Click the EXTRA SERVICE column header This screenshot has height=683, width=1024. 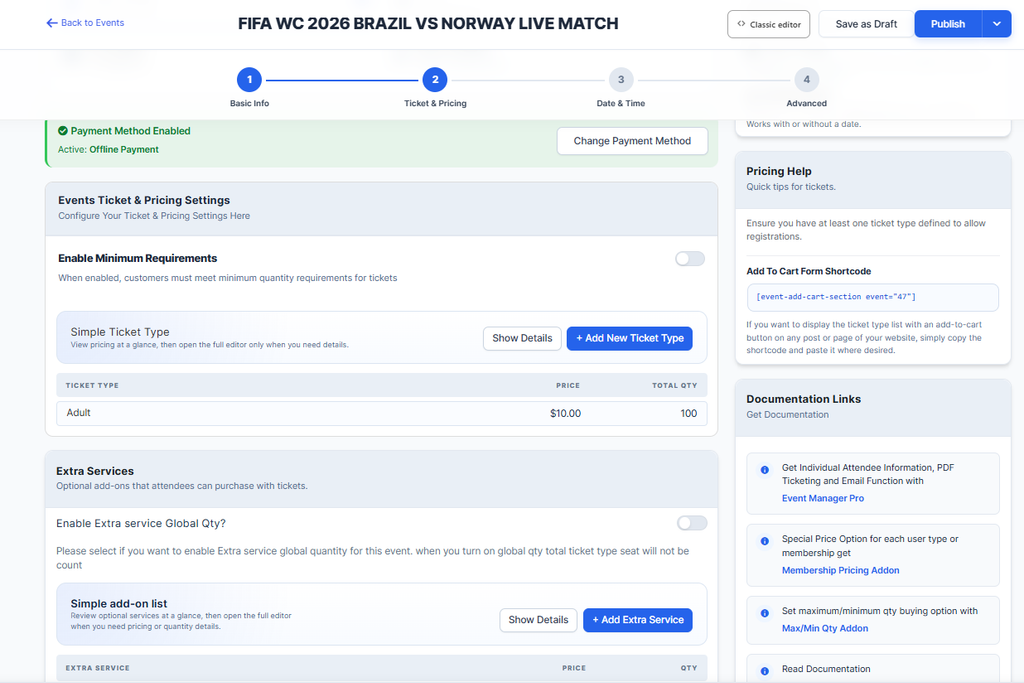tap(97, 668)
